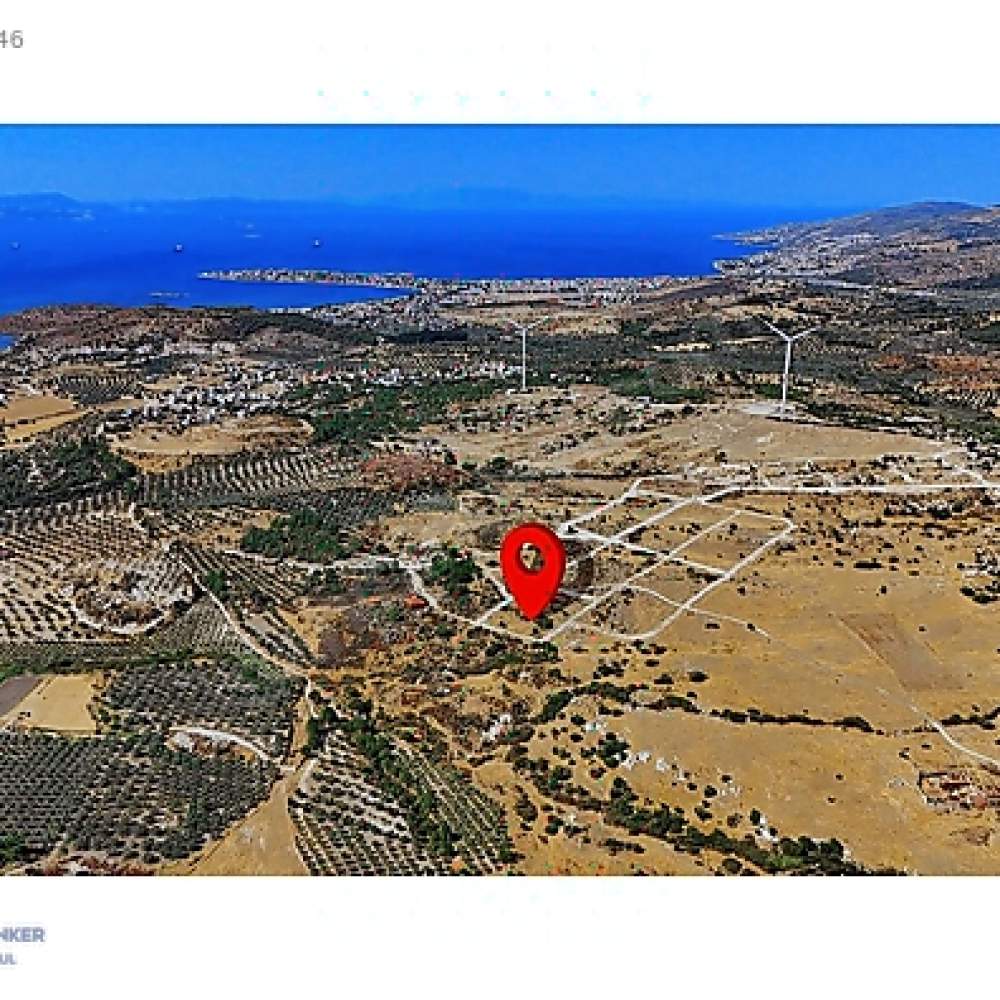1000x1000 pixels.
Task: Select the dark center of the red pin
Action: [531, 558]
